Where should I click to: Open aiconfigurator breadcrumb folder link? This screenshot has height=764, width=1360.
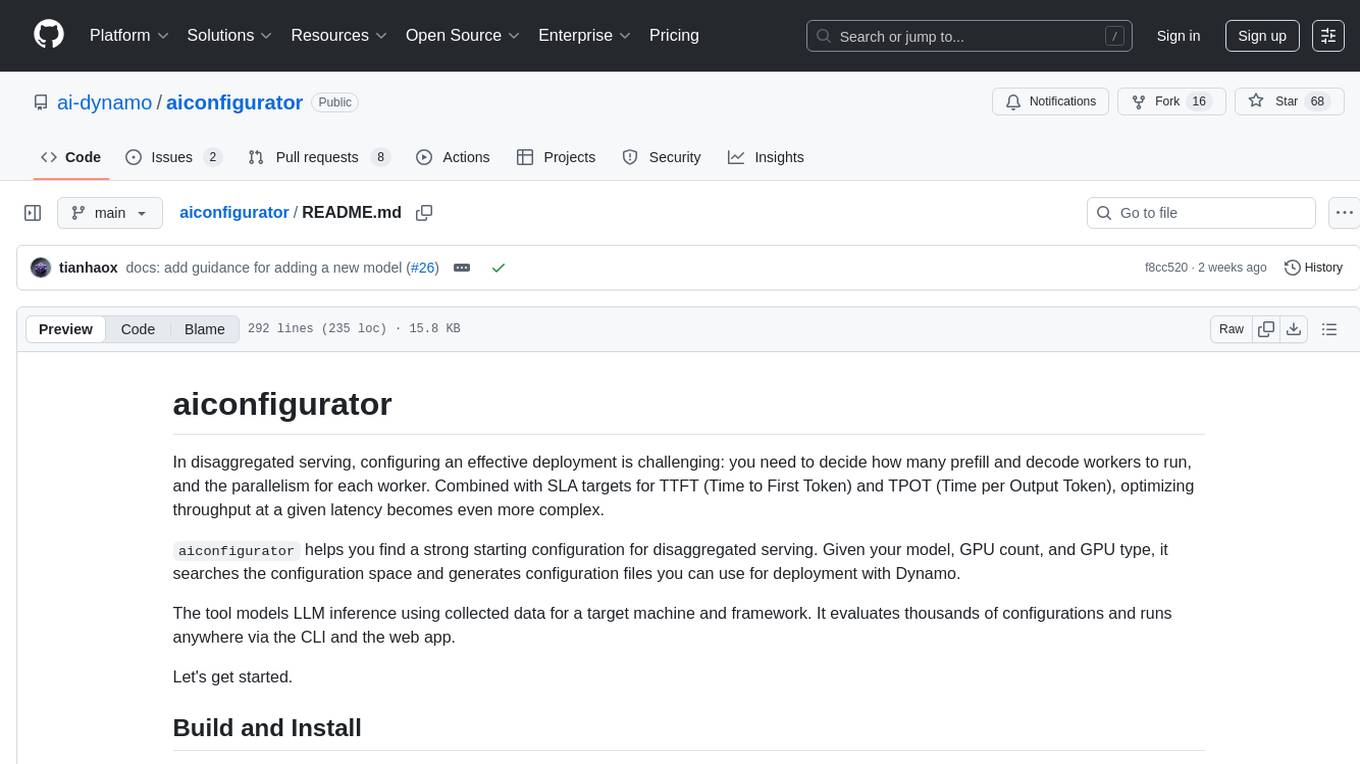(234, 212)
